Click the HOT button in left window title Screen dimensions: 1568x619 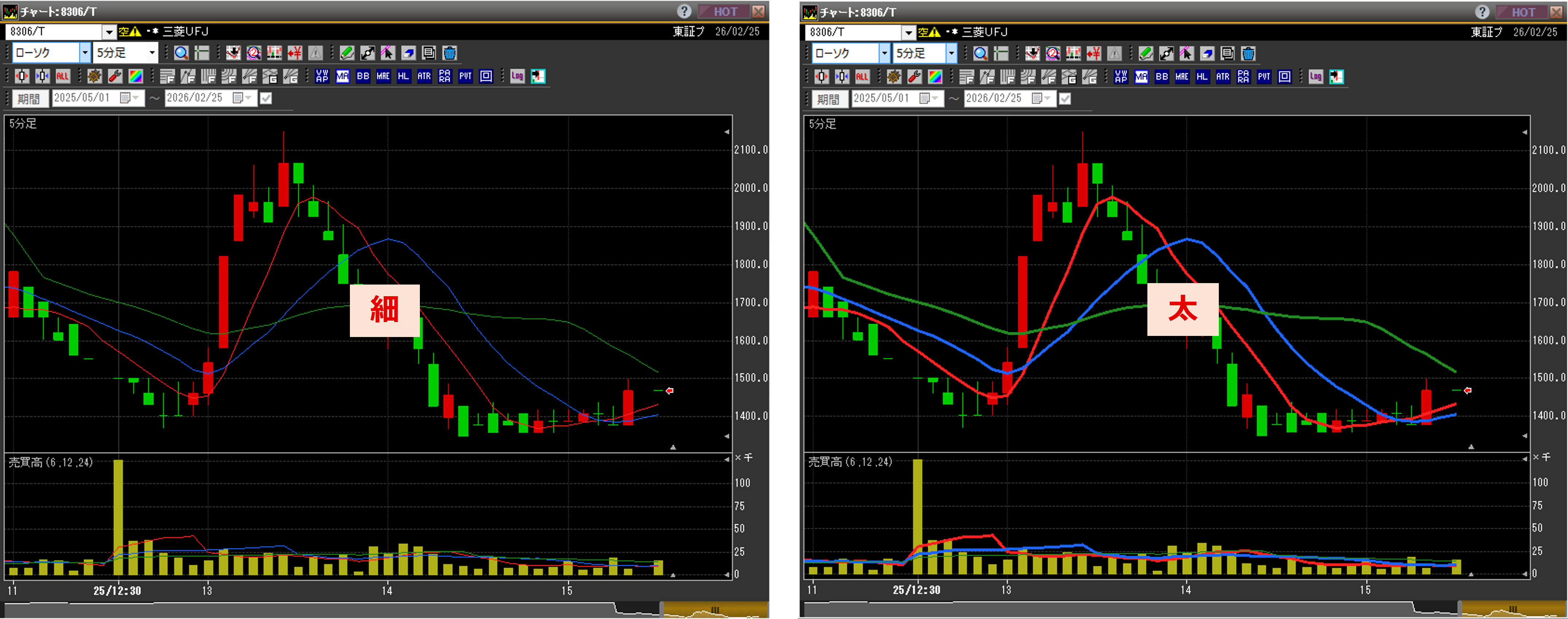click(724, 12)
